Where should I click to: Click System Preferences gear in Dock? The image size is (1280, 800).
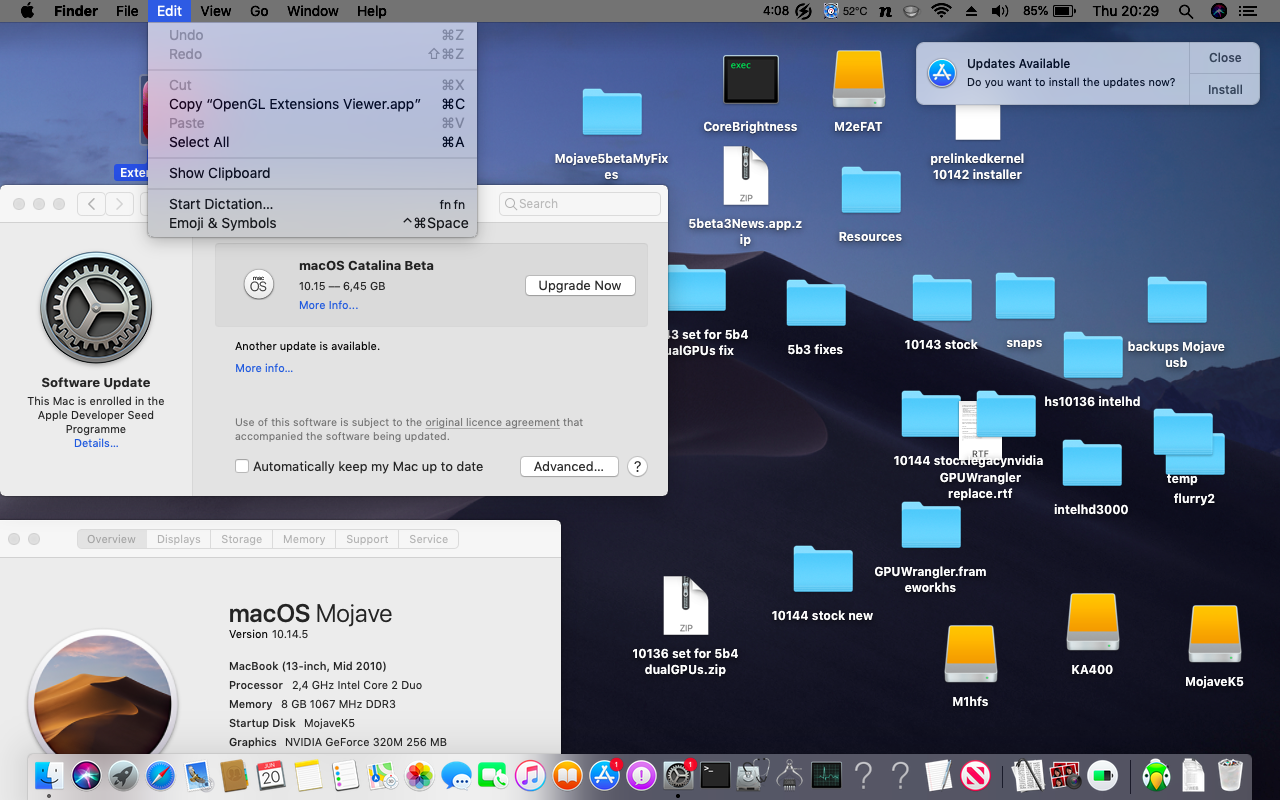678,775
